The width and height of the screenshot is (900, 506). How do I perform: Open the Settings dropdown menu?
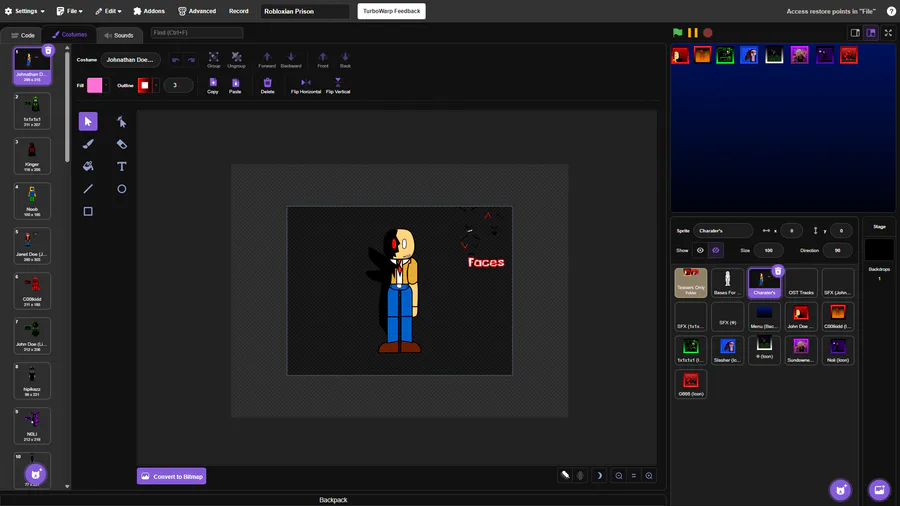point(25,11)
